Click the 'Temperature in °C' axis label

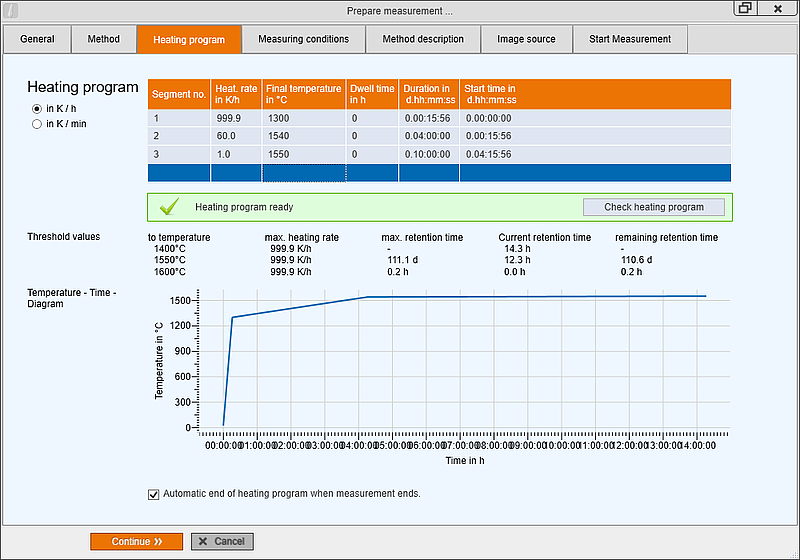click(x=159, y=361)
